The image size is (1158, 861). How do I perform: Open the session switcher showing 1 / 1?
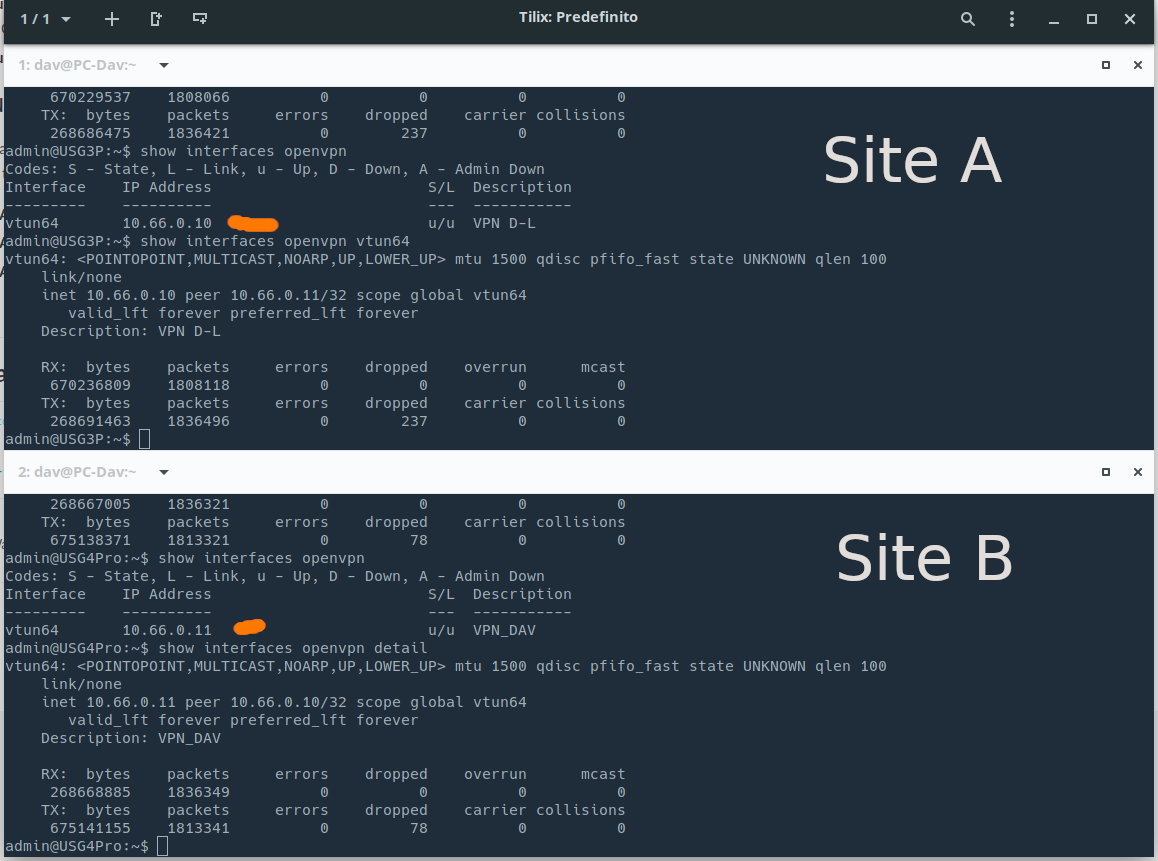(x=45, y=19)
